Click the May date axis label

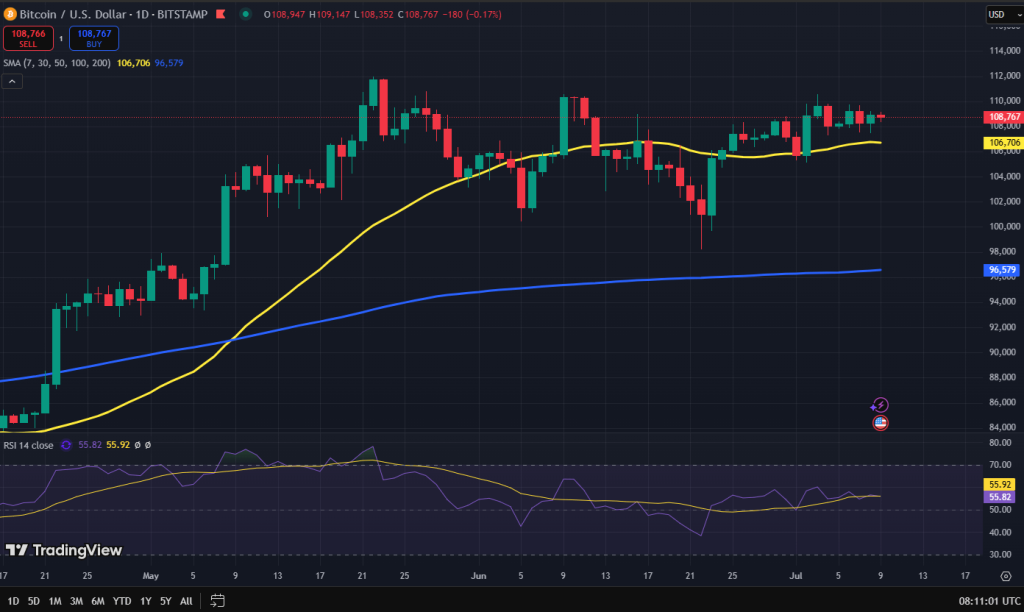(x=151, y=576)
